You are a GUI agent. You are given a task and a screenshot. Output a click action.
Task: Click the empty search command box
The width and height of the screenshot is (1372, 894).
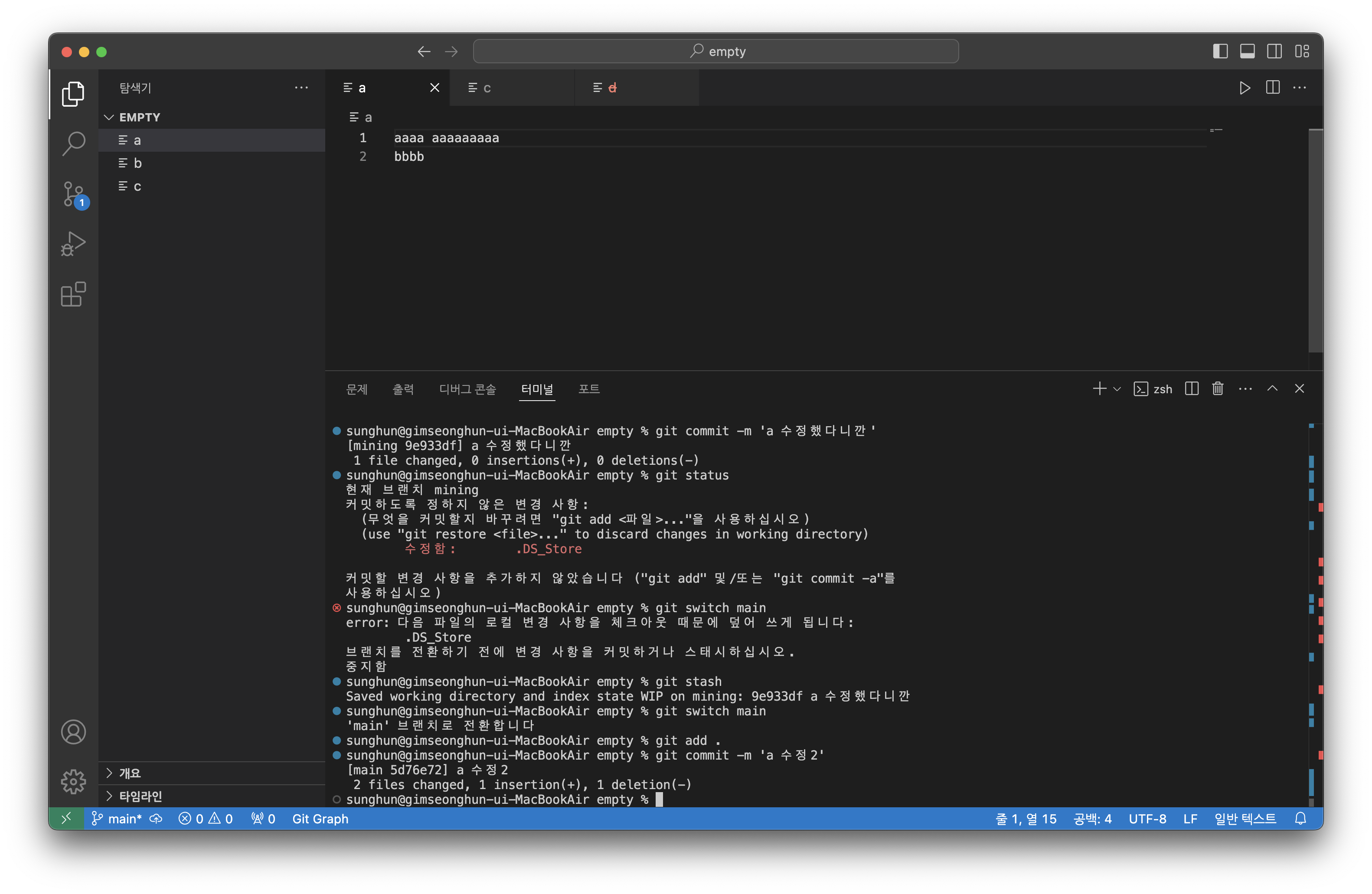click(715, 51)
